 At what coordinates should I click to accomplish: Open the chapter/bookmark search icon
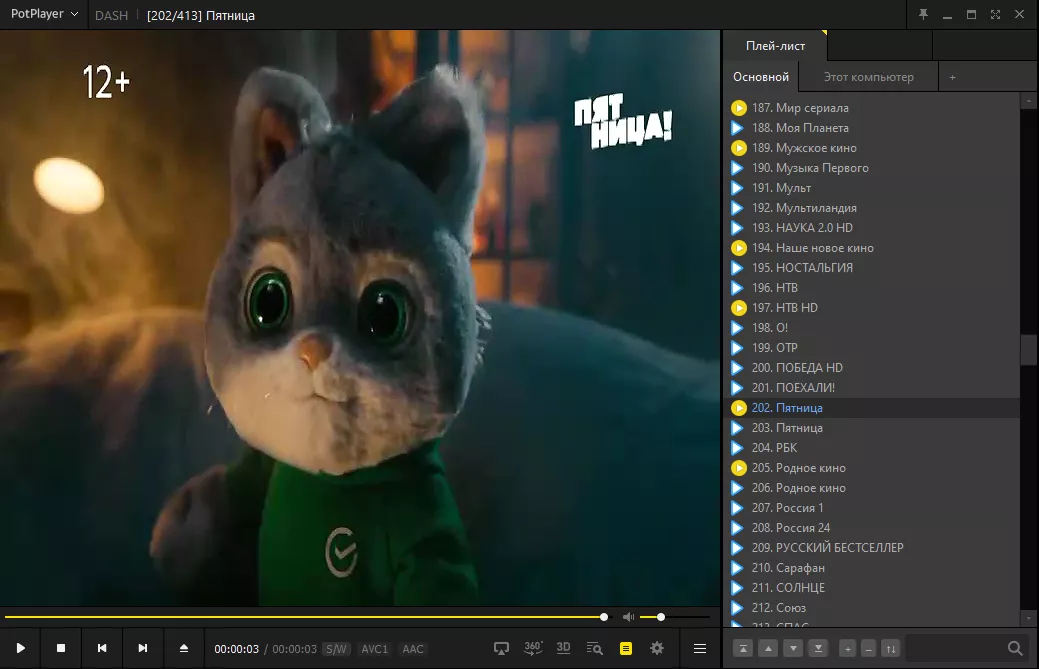click(594, 648)
